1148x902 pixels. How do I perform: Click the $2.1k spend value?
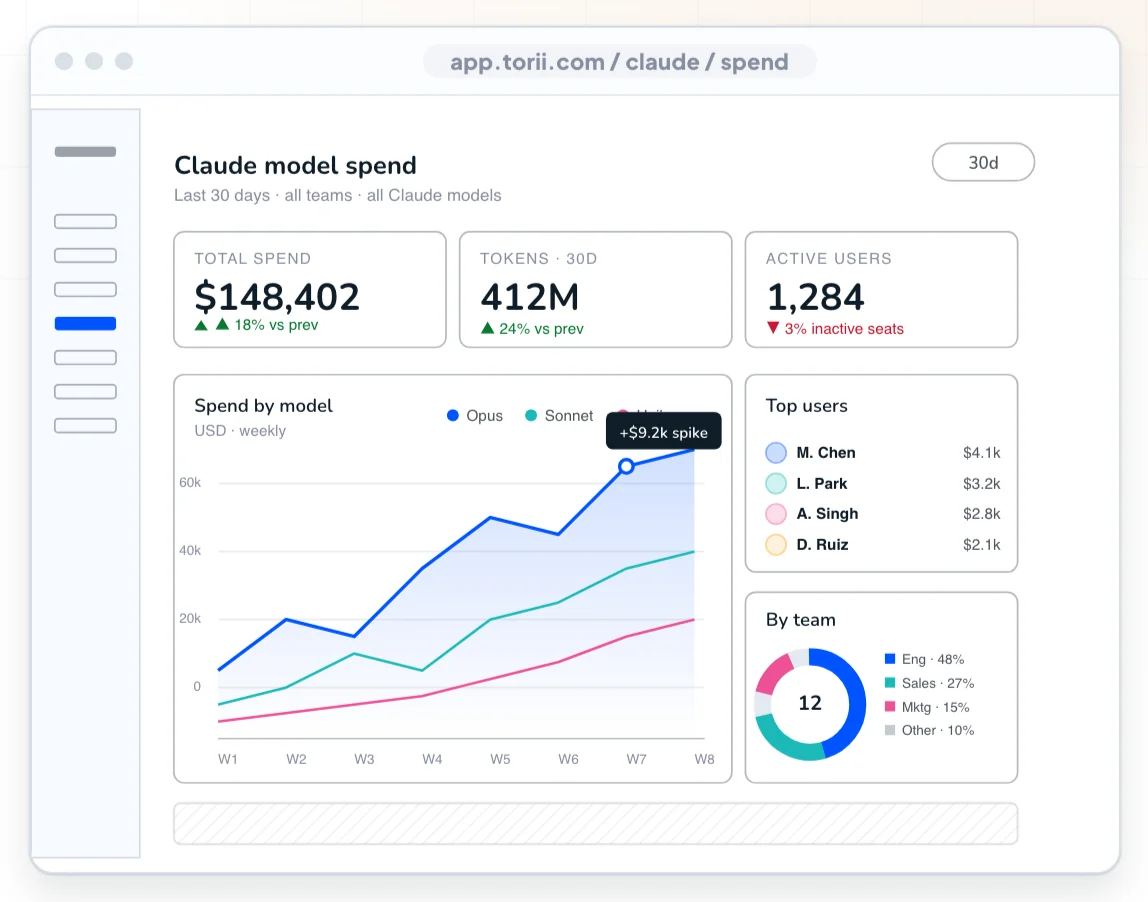click(x=981, y=545)
